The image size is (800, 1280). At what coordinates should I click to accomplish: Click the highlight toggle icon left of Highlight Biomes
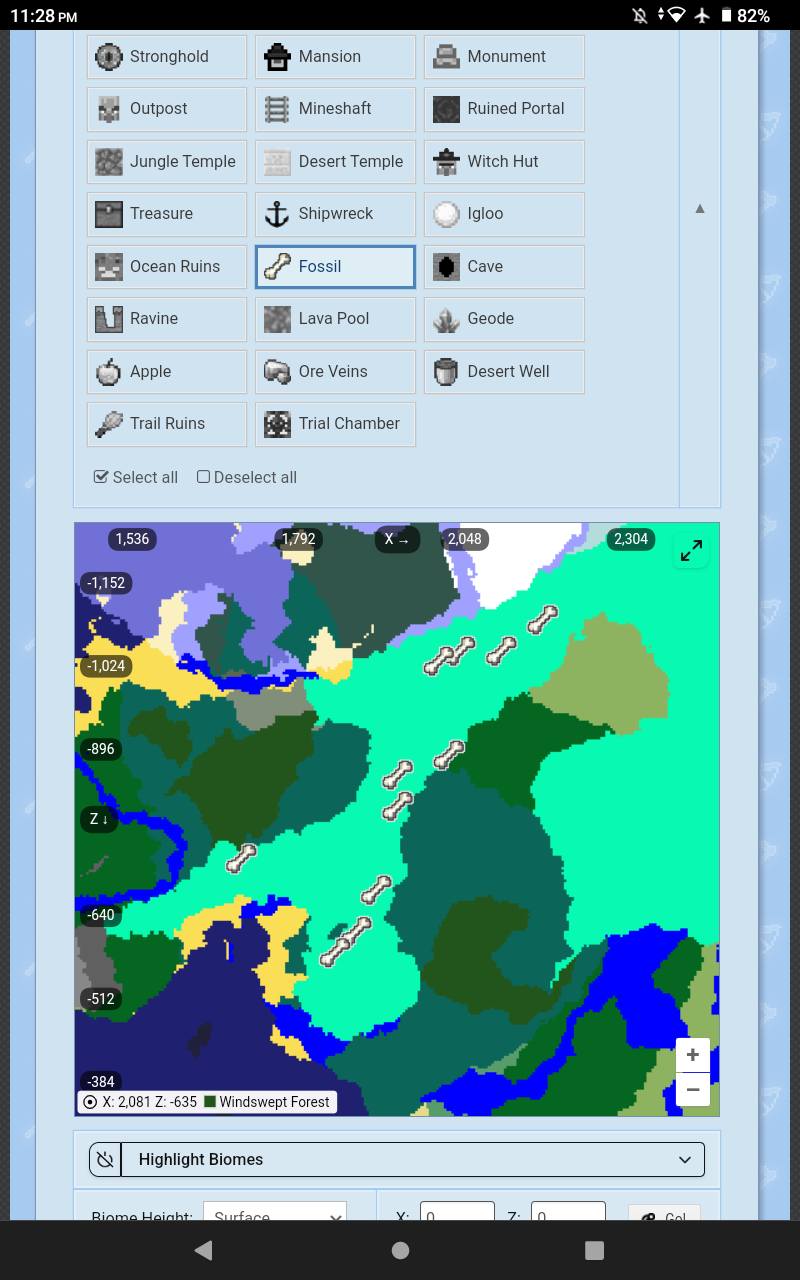pos(105,1160)
